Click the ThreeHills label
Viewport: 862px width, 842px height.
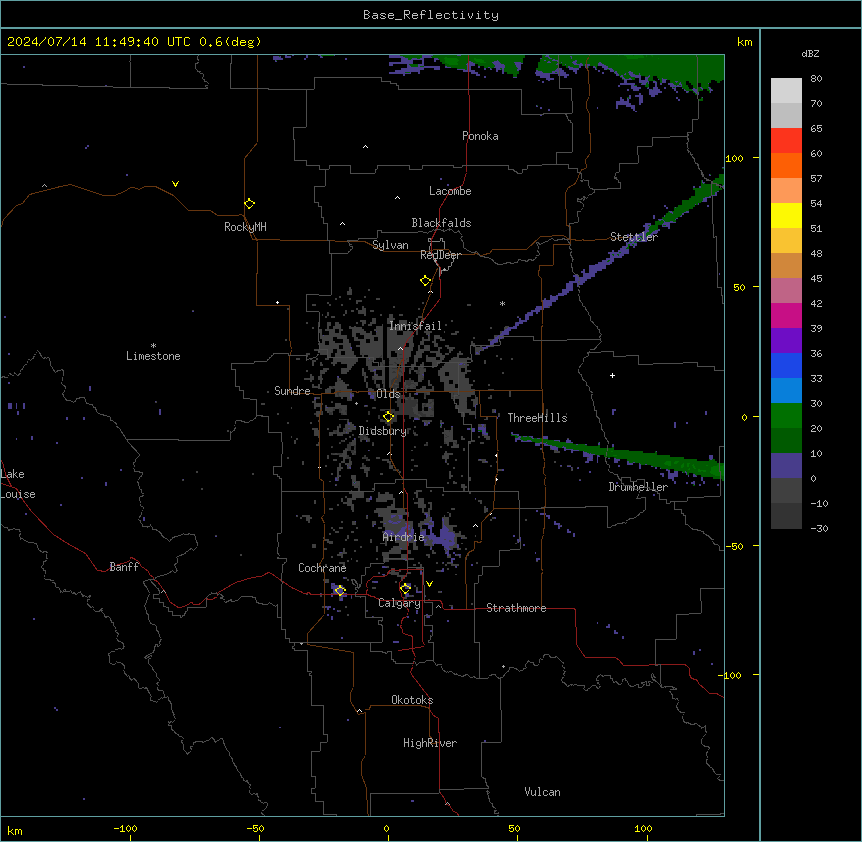click(x=537, y=418)
